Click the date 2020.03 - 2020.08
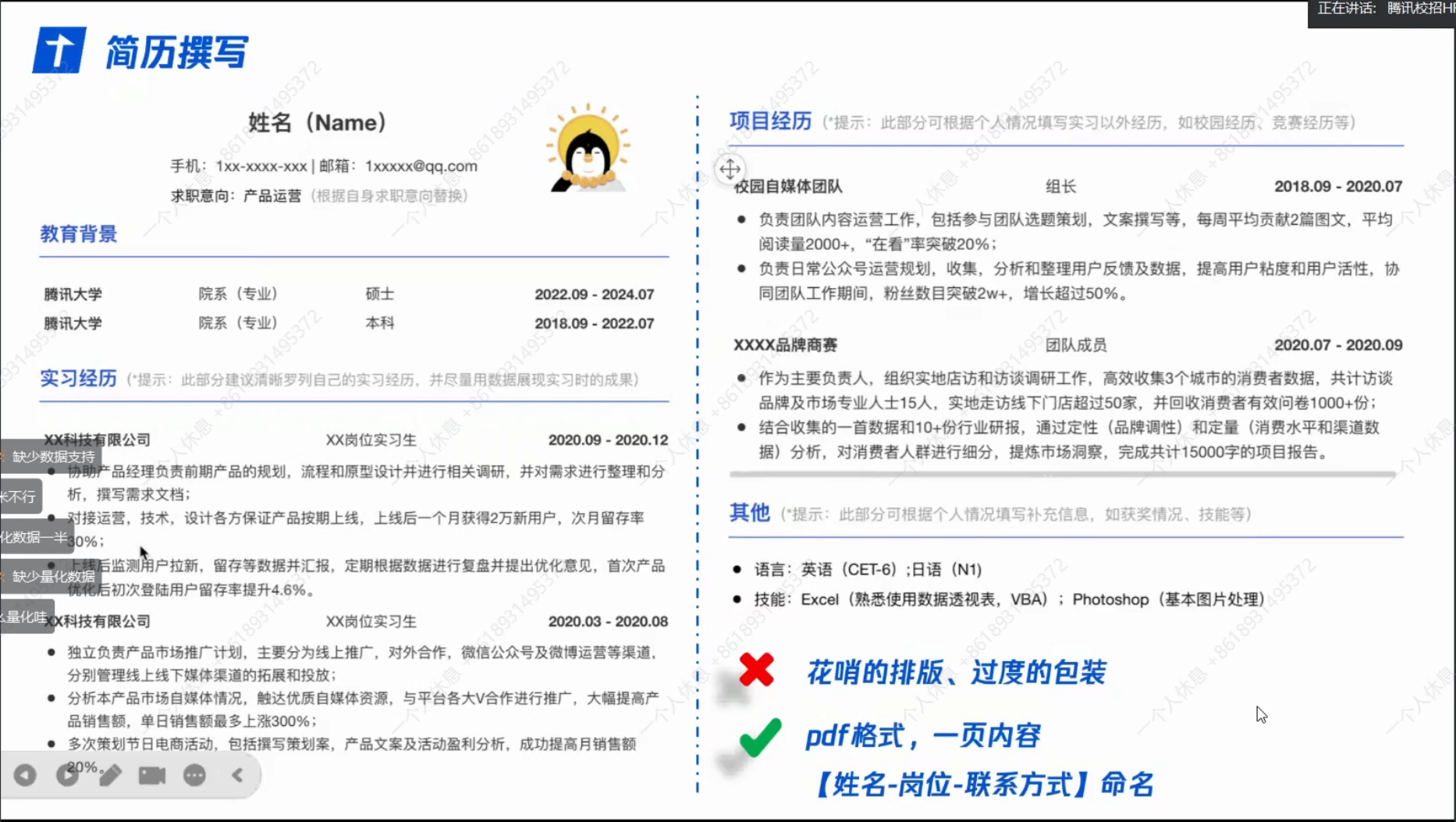This screenshot has height=822, width=1456. pyautogui.click(x=608, y=621)
